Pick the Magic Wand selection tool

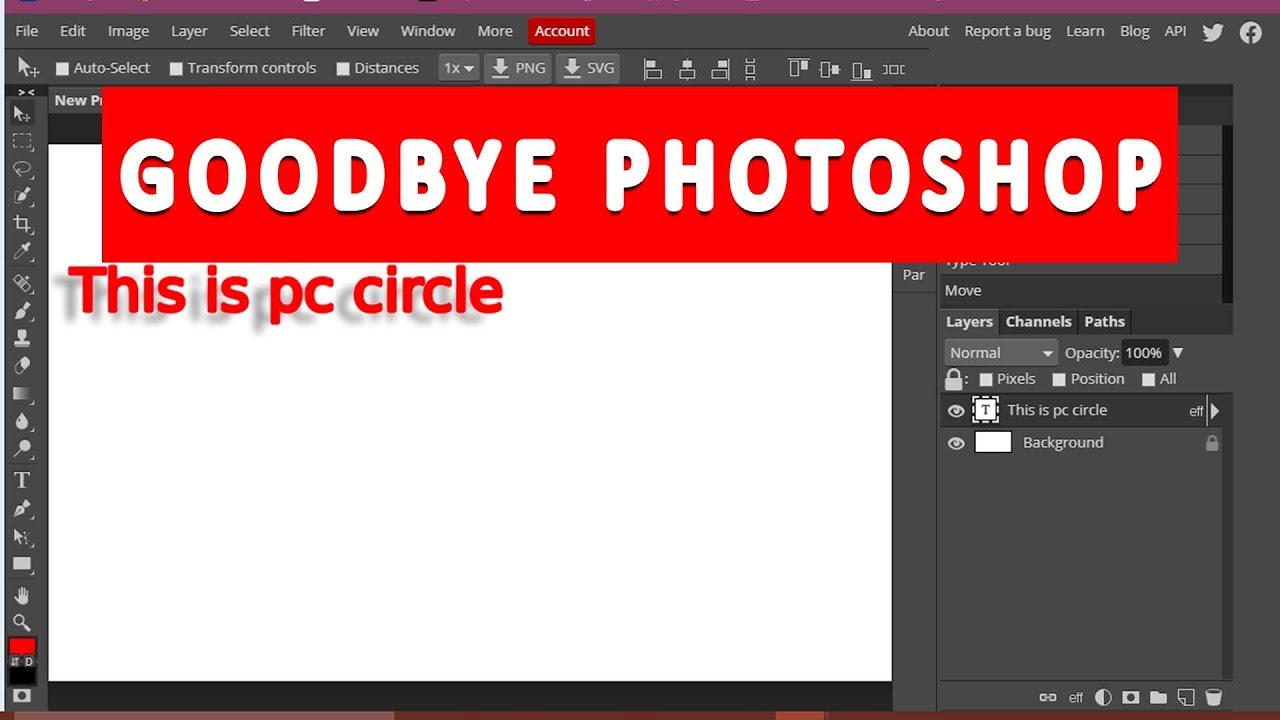click(x=22, y=197)
